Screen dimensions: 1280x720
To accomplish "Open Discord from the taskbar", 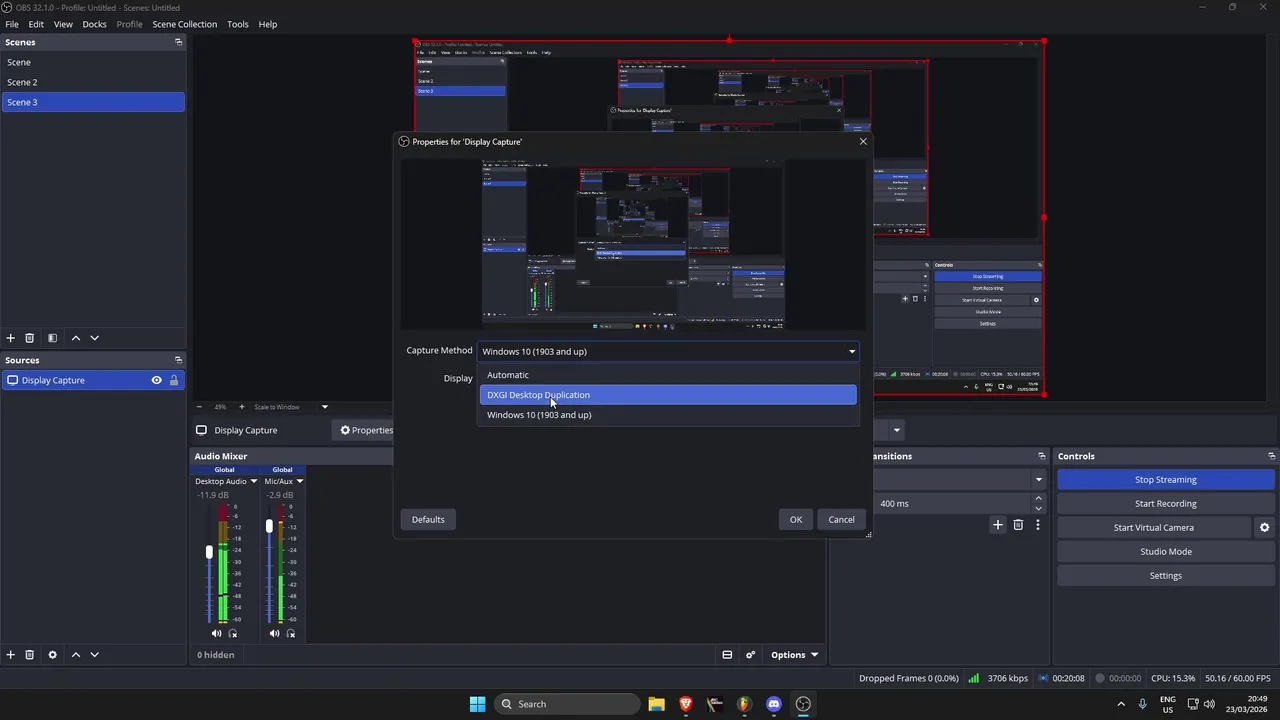I will pyautogui.click(x=773, y=704).
